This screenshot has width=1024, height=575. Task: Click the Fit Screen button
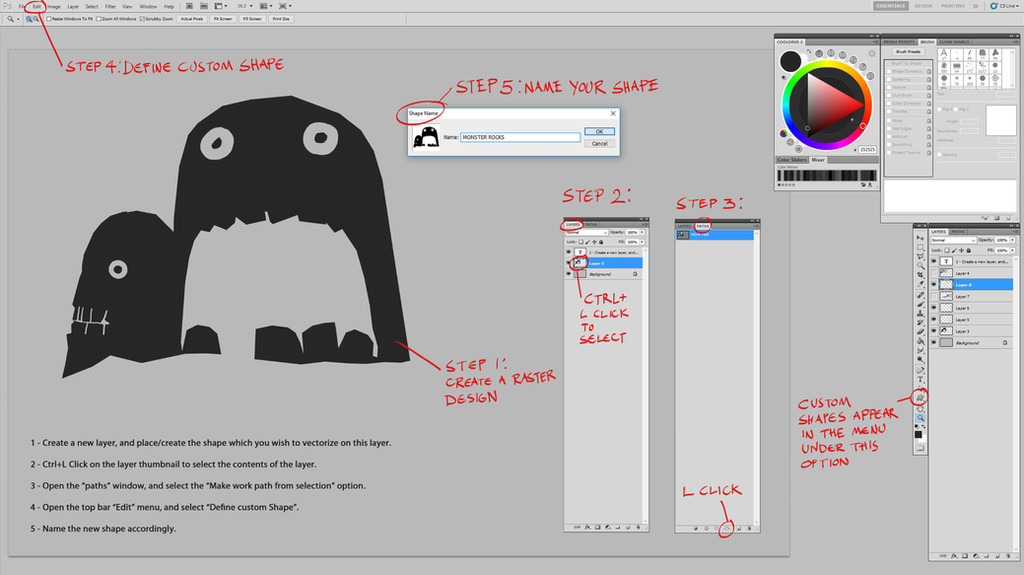[x=223, y=19]
